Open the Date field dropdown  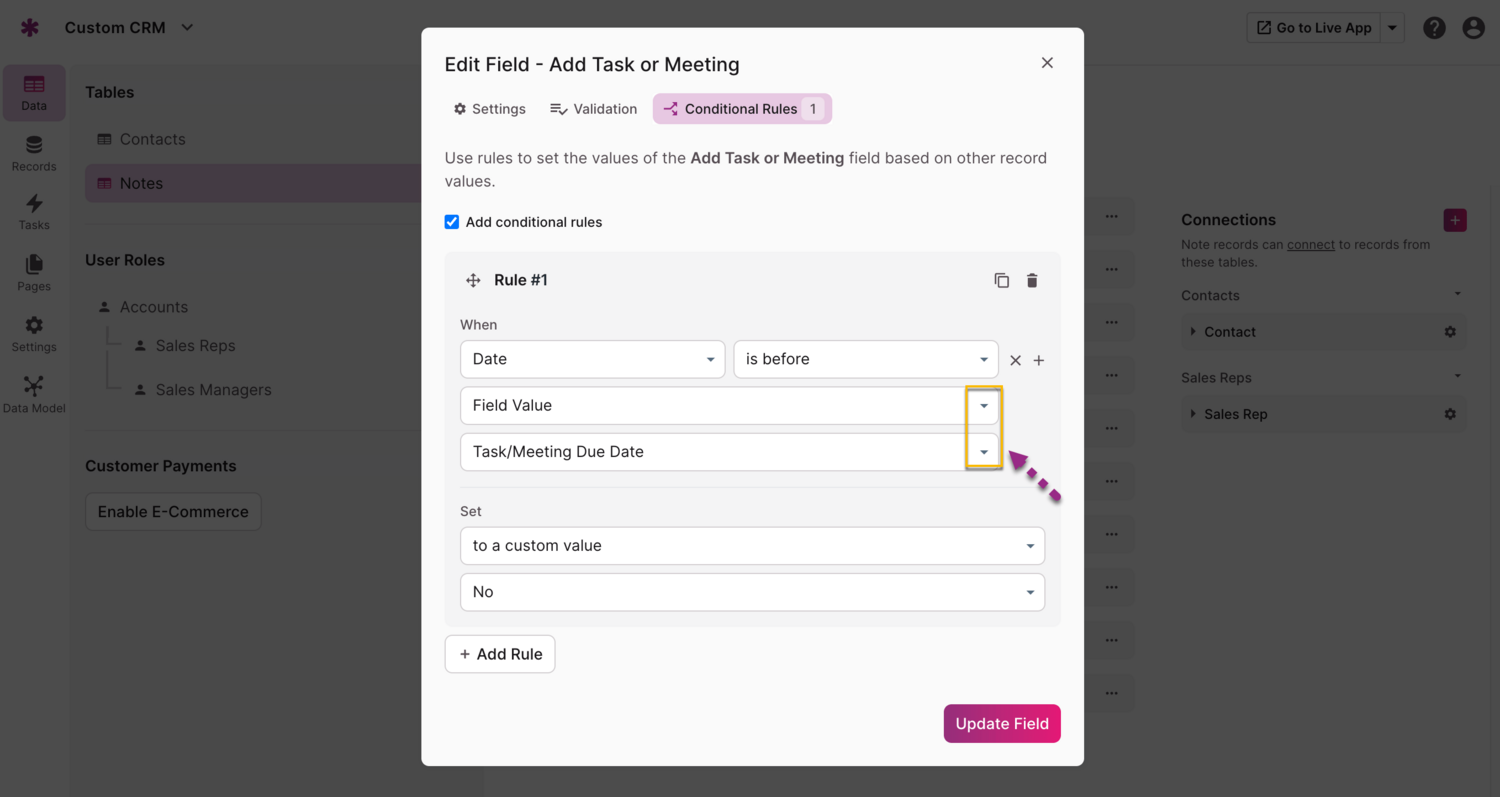[592, 359]
